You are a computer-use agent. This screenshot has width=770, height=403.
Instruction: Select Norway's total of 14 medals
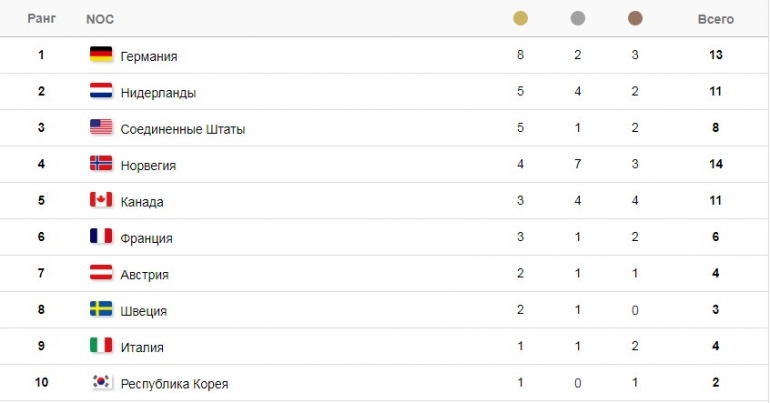click(715, 164)
